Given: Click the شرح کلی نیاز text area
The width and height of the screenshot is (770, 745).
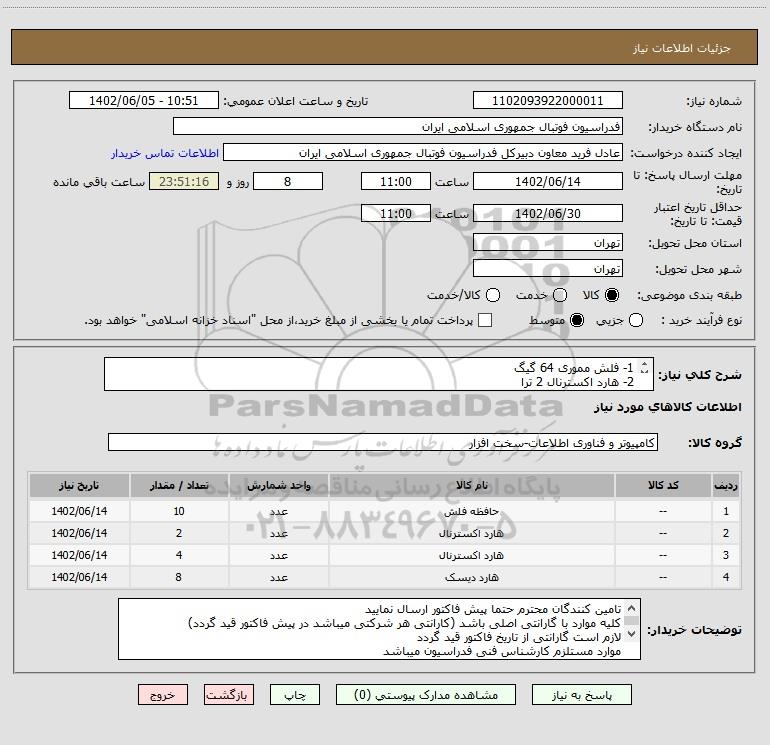Looking at the screenshot, I should tap(379, 374).
